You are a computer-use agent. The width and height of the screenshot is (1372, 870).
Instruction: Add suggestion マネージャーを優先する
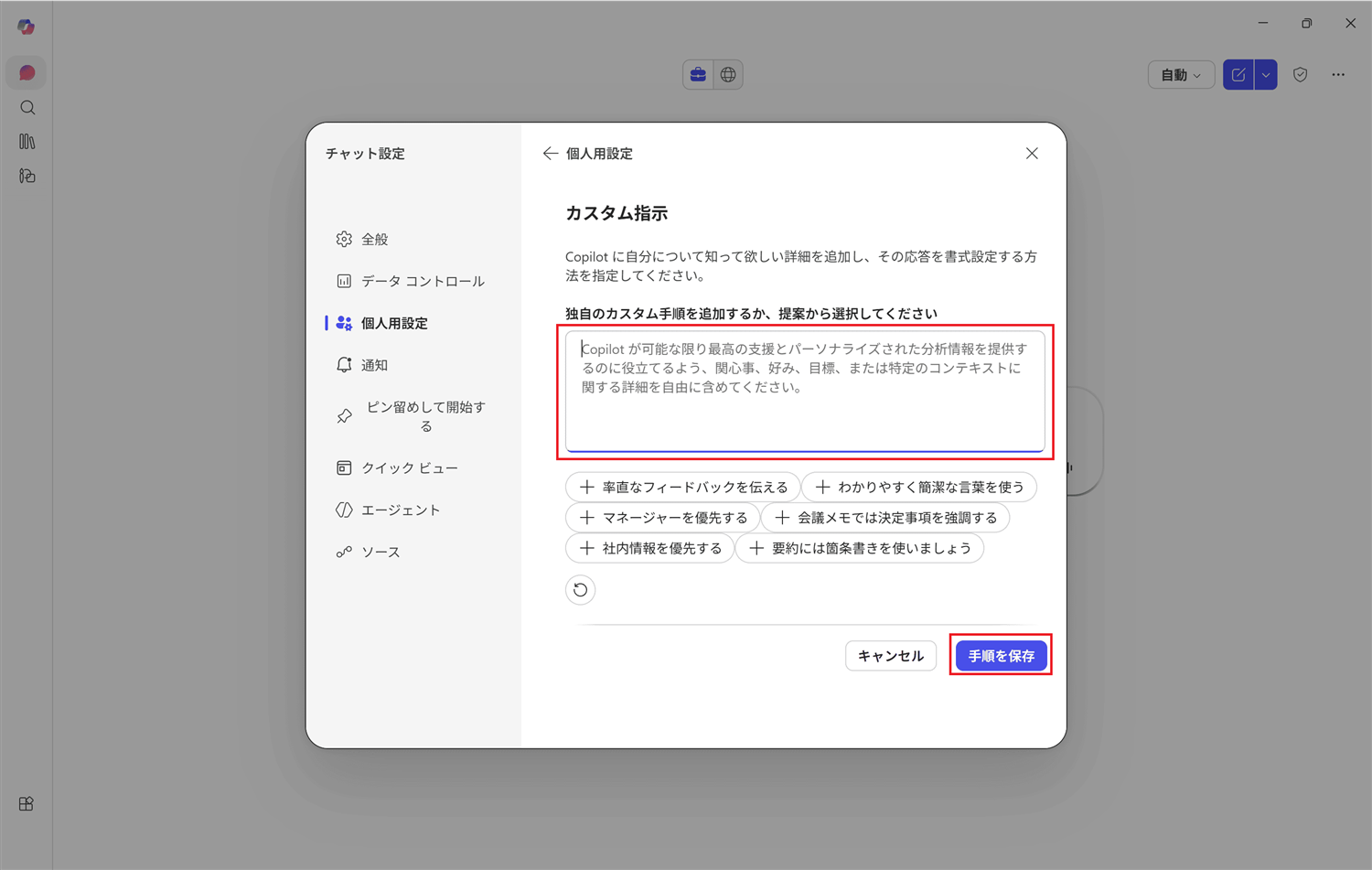click(x=663, y=518)
